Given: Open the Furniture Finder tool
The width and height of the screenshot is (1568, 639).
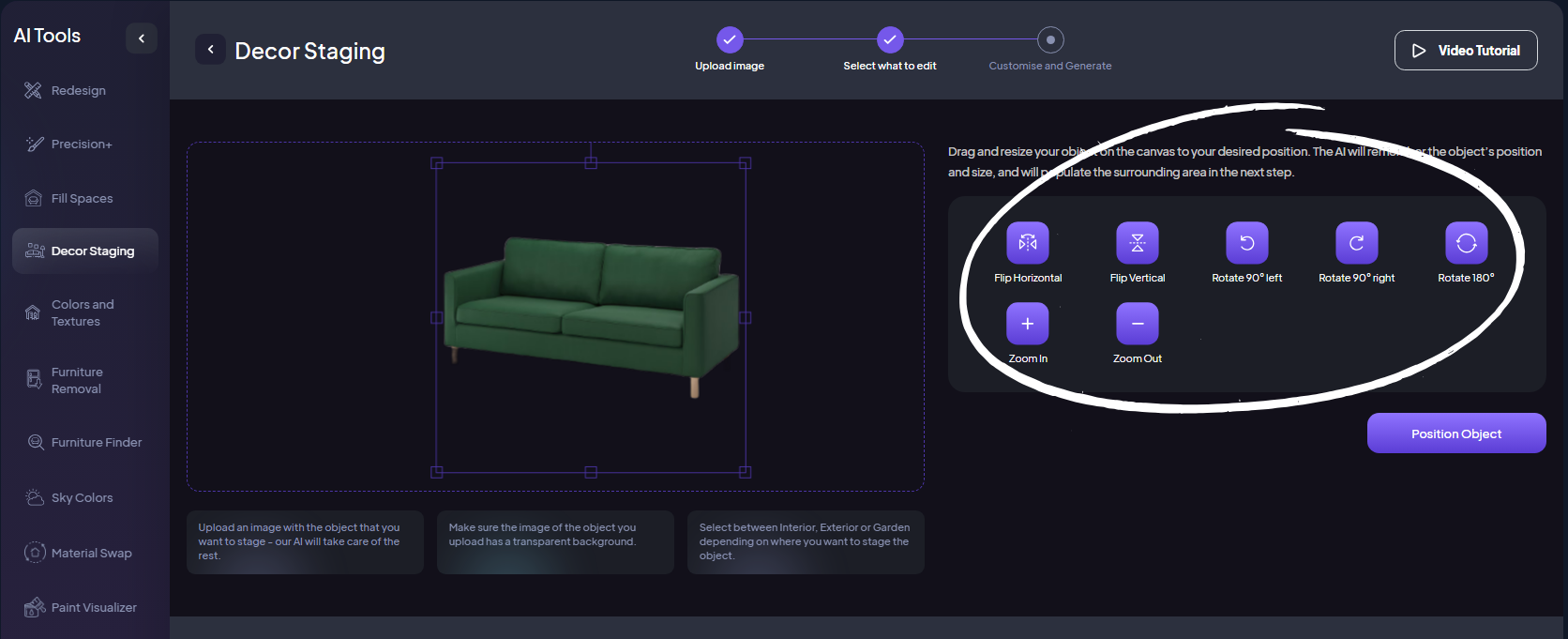Looking at the screenshot, I should pos(97,443).
